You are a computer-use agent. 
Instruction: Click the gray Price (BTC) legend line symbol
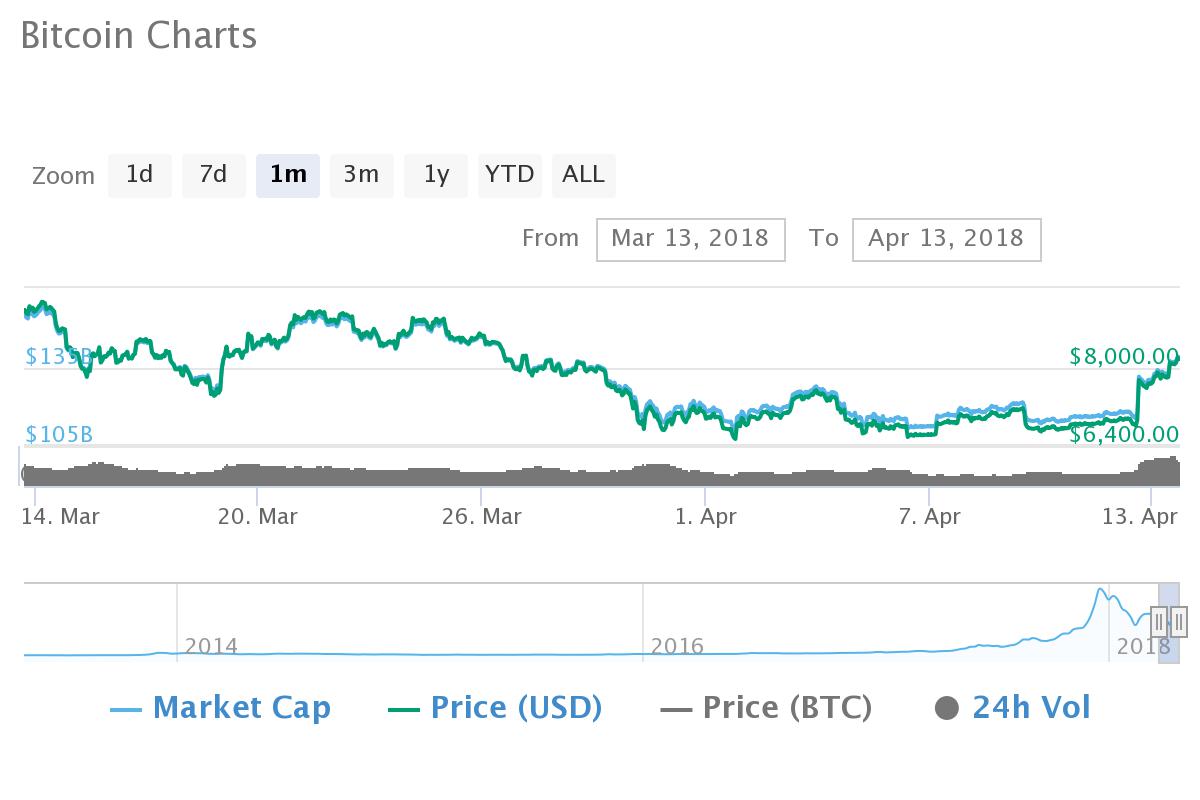point(676,709)
